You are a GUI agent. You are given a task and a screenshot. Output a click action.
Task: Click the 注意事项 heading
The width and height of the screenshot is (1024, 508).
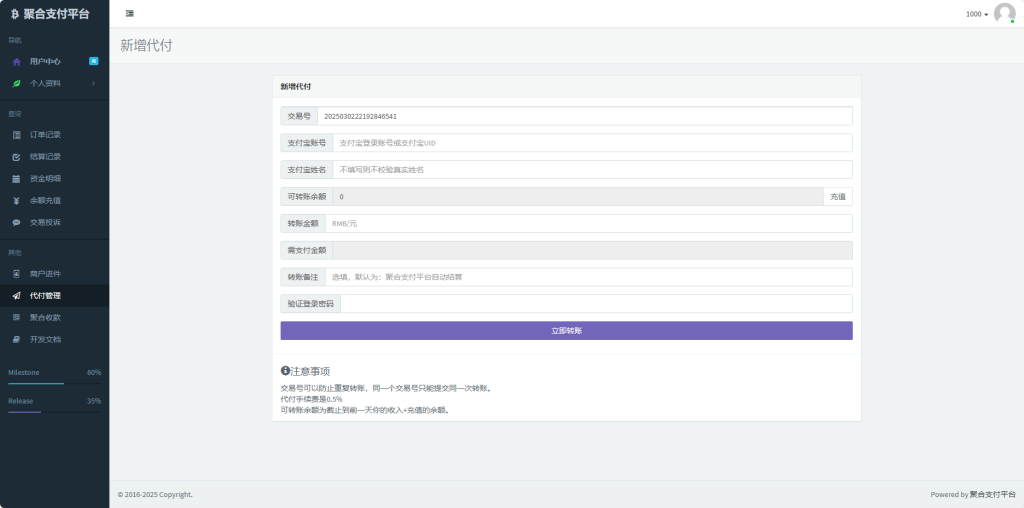[x=310, y=371]
